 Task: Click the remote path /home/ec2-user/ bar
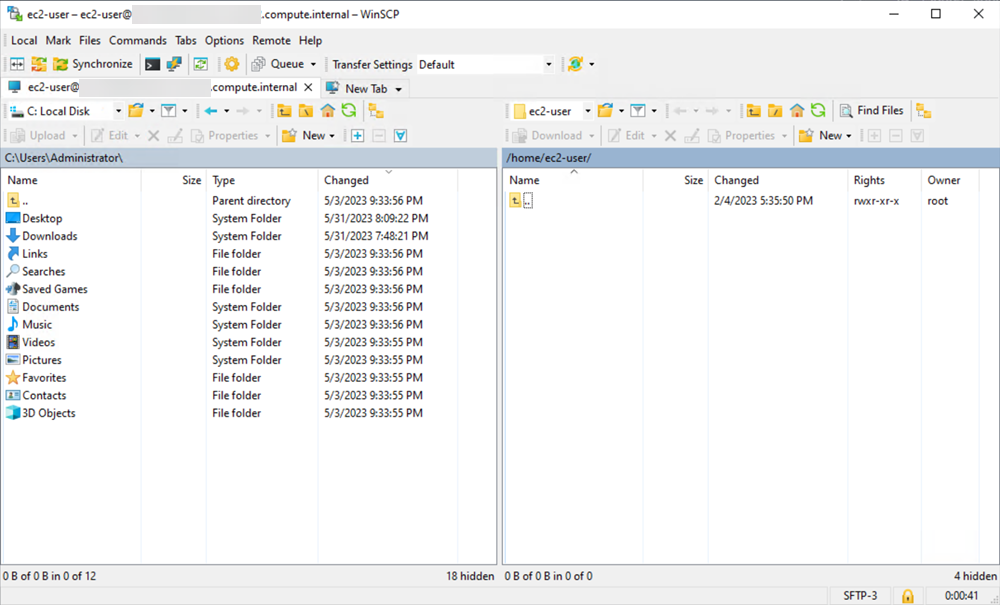pos(751,157)
